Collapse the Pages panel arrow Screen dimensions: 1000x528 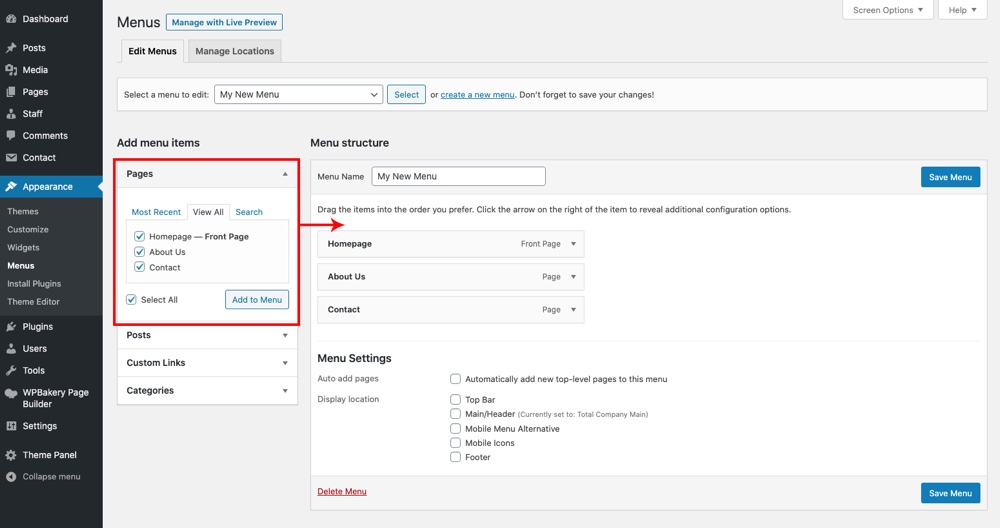click(285, 174)
